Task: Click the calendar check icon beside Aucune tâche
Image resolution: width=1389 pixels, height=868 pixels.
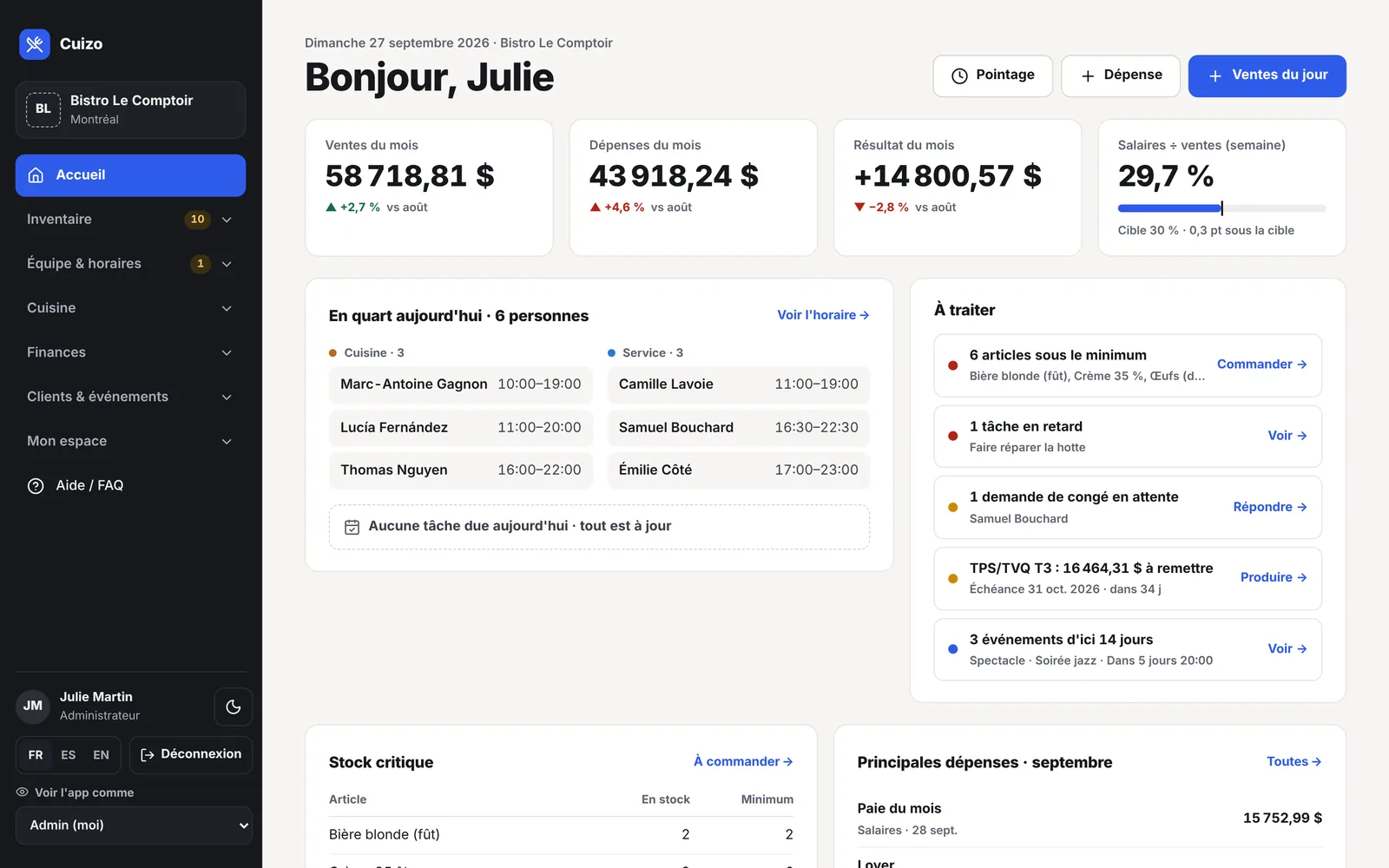Action: (352, 527)
